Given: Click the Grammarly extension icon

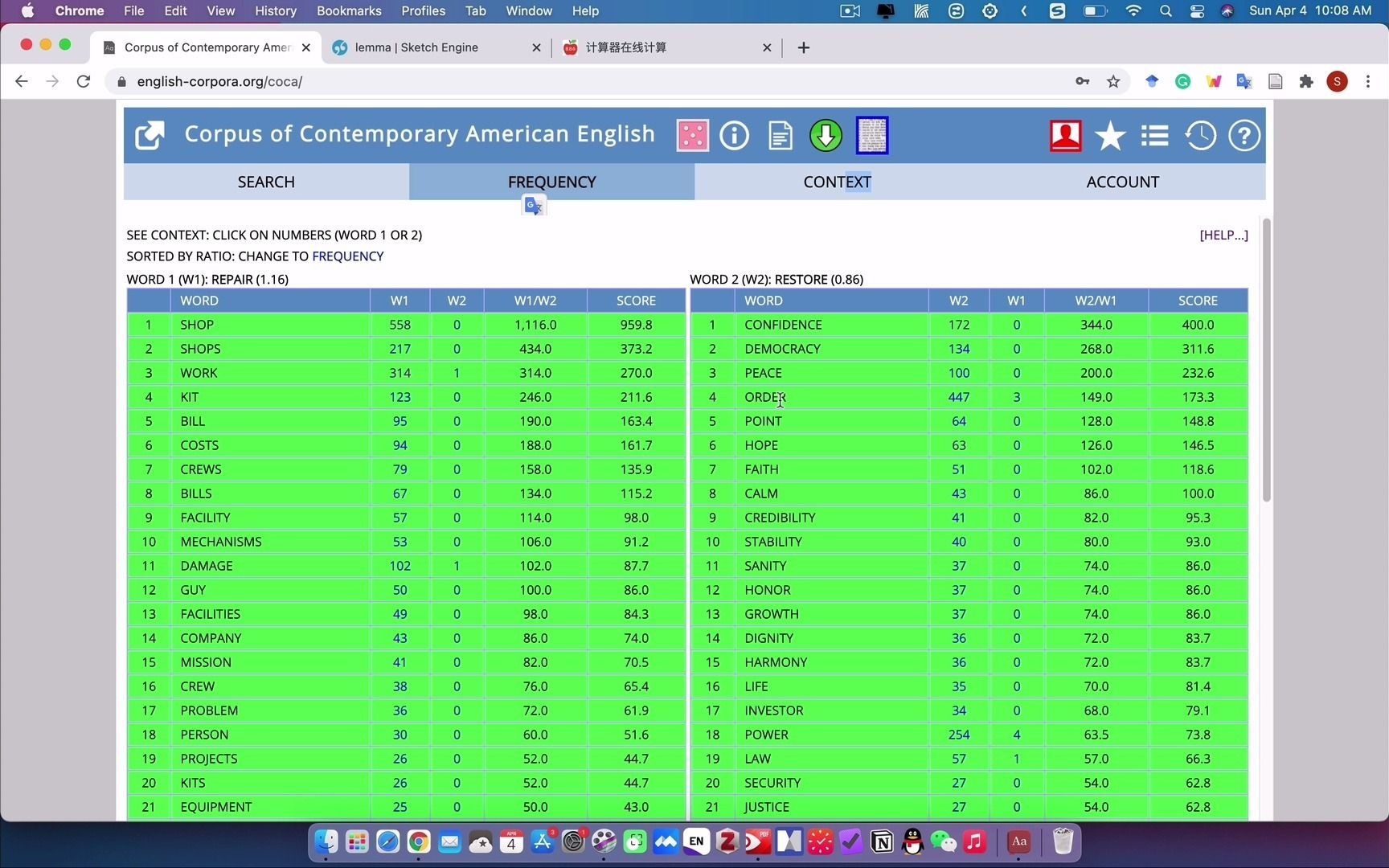Looking at the screenshot, I should (x=1182, y=81).
